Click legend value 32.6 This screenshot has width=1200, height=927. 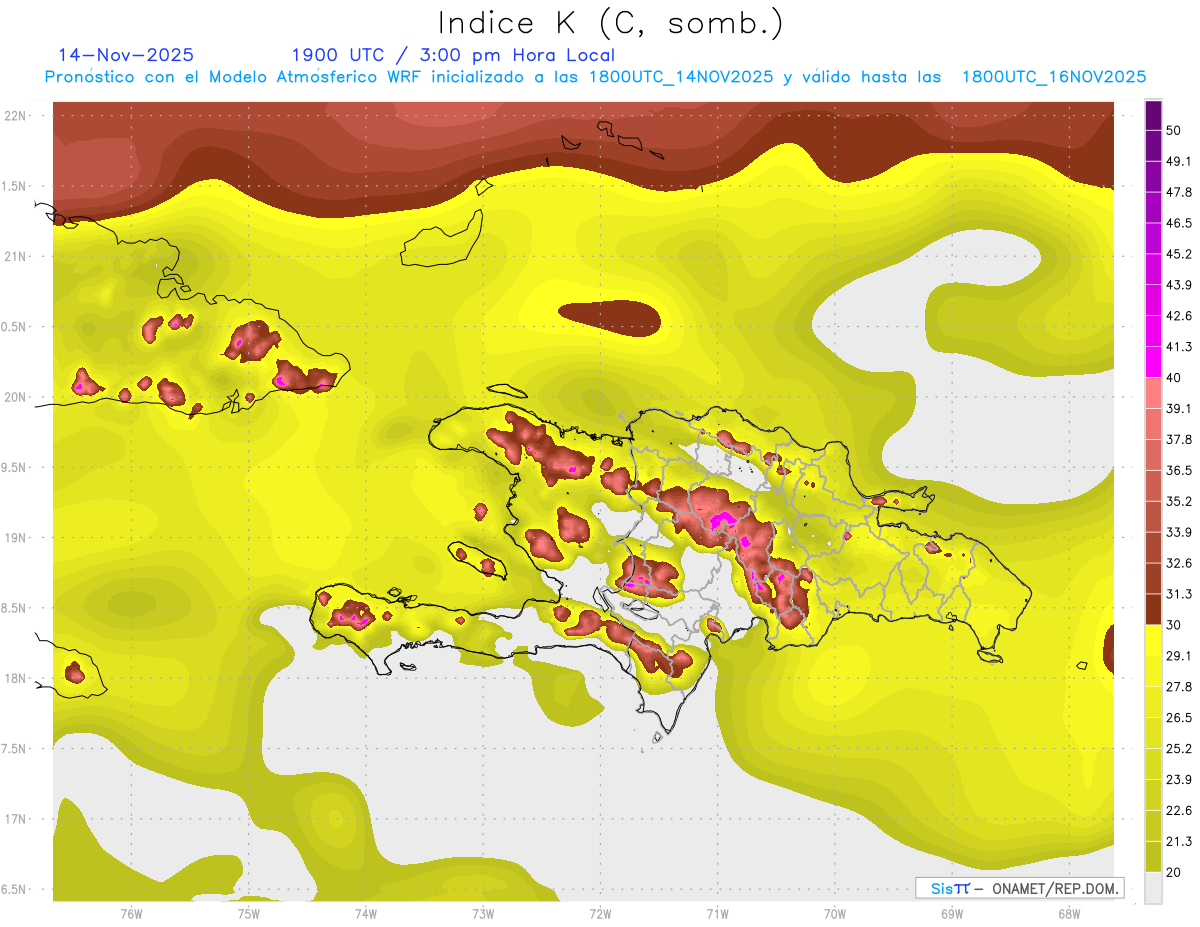[1179, 563]
